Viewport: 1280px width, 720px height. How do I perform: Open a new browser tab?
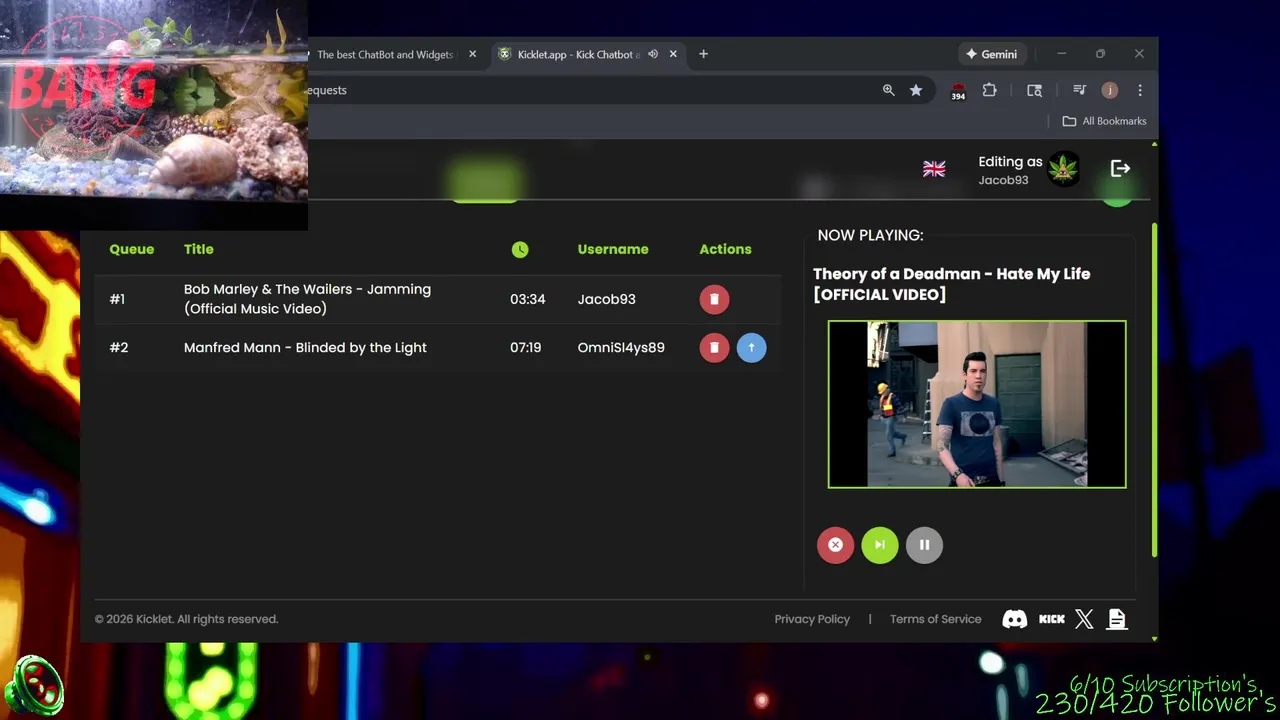point(703,54)
